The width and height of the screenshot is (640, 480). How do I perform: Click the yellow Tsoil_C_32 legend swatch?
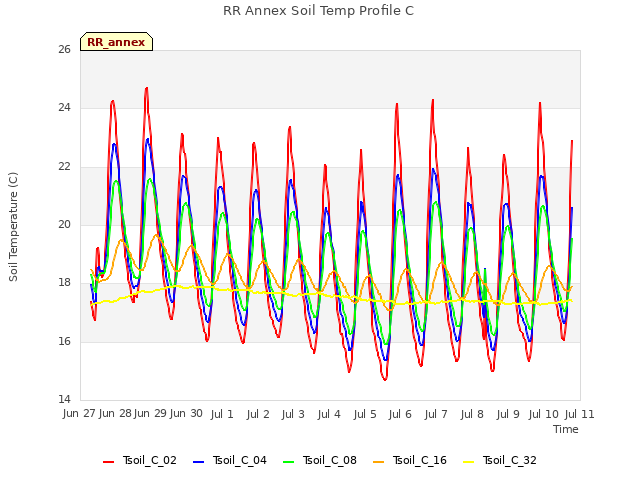point(469,462)
